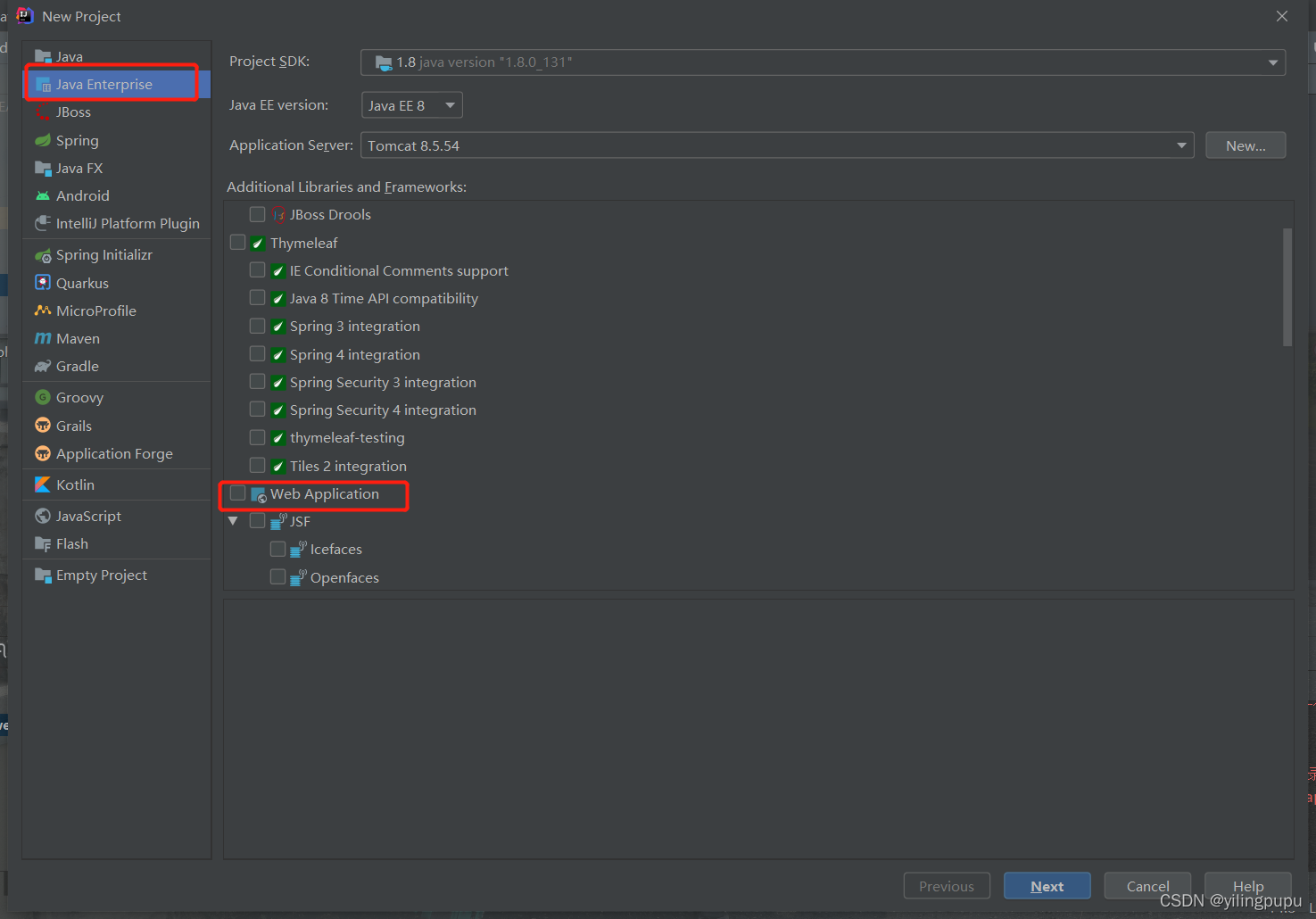Open the Project SDK dropdown
This screenshot has height=919, width=1316.
[x=823, y=62]
